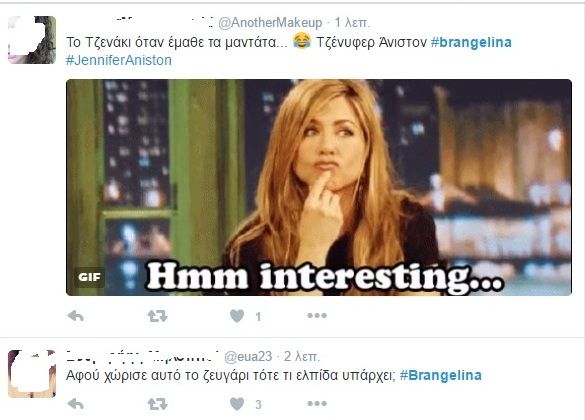Open eua23's profile avatar
The image size is (585, 420).
(x=32, y=374)
